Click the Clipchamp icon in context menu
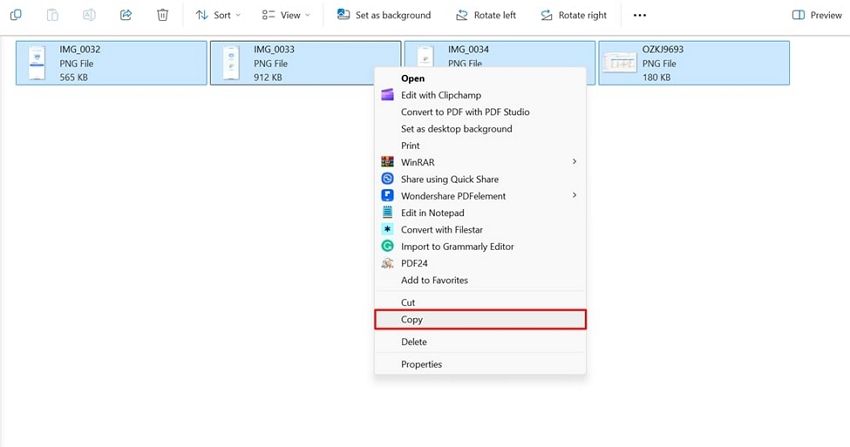This screenshot has height=447, width=850. point(388,95)
